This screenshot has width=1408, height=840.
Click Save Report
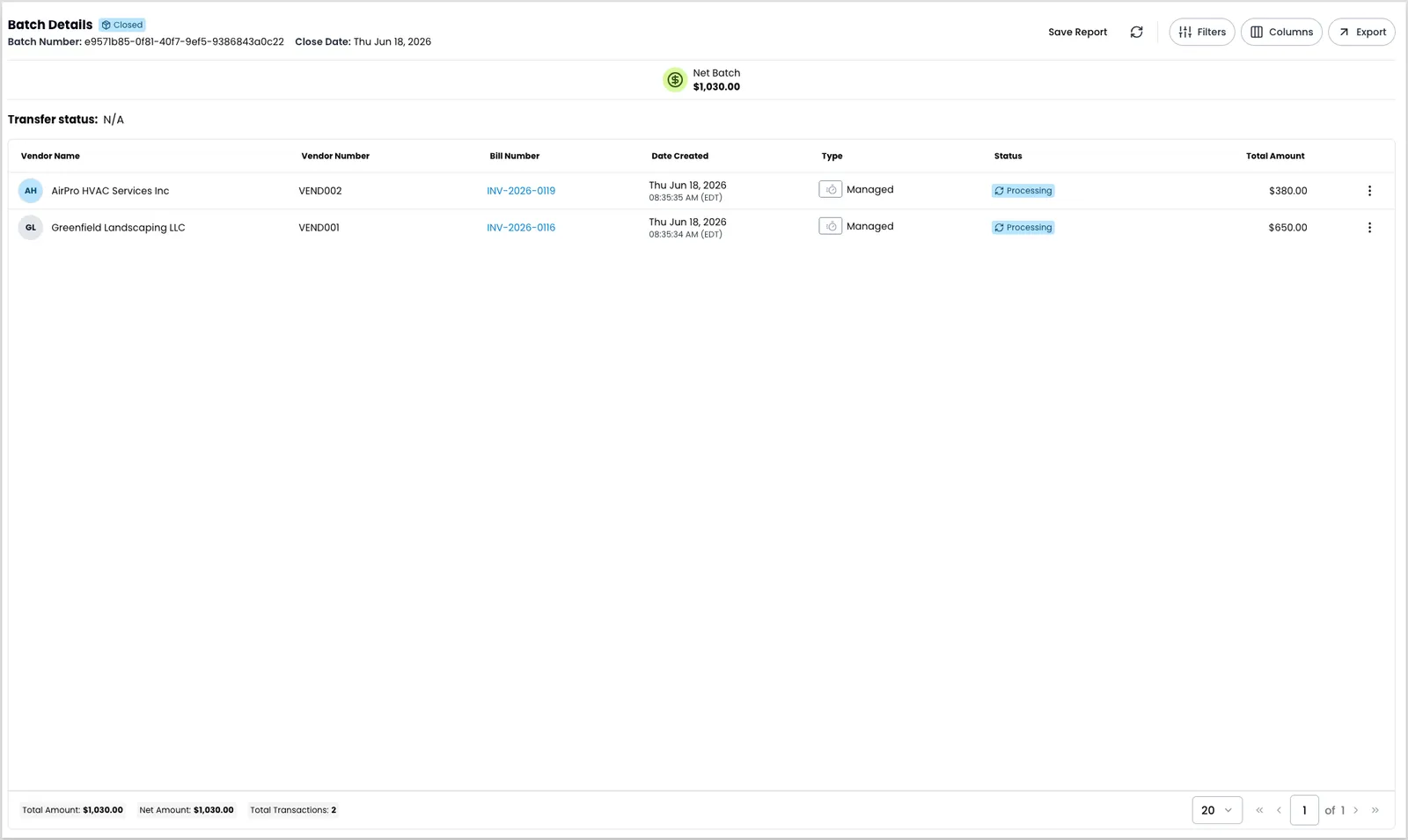(x=1077, y=32)
